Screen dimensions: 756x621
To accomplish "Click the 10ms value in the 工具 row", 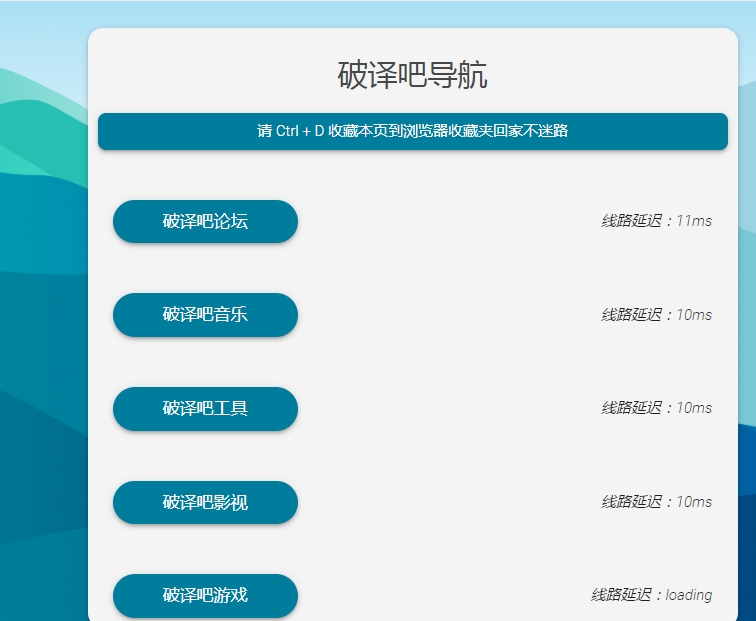I will [694, 408].
